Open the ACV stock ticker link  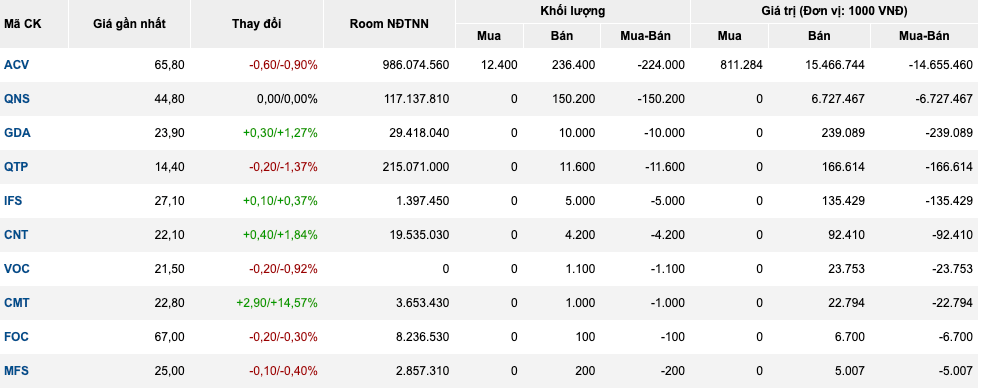(16, 64)
